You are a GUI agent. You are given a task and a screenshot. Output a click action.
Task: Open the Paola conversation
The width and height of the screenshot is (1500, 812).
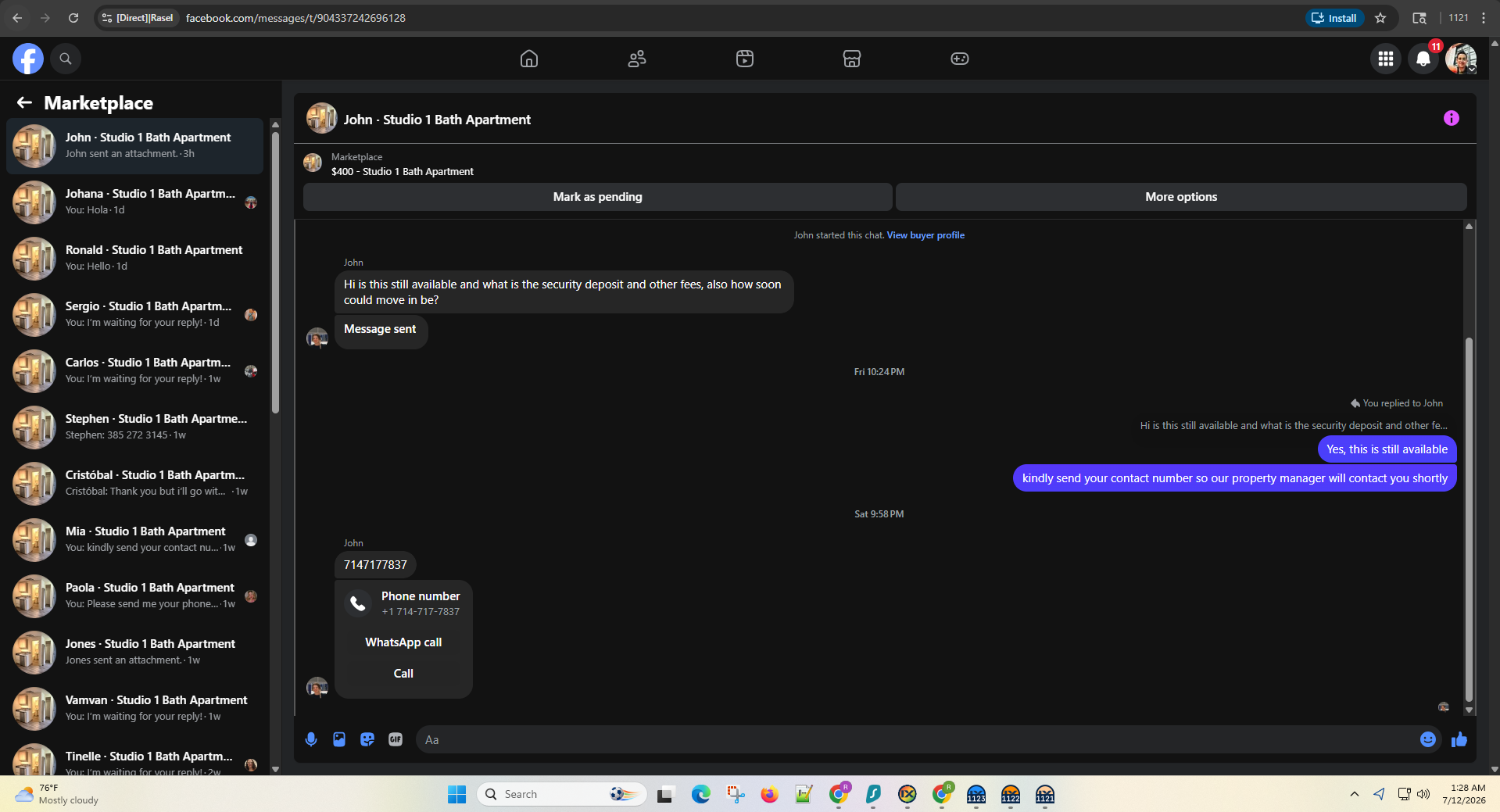pyautogui.click(x=134, y=596)
